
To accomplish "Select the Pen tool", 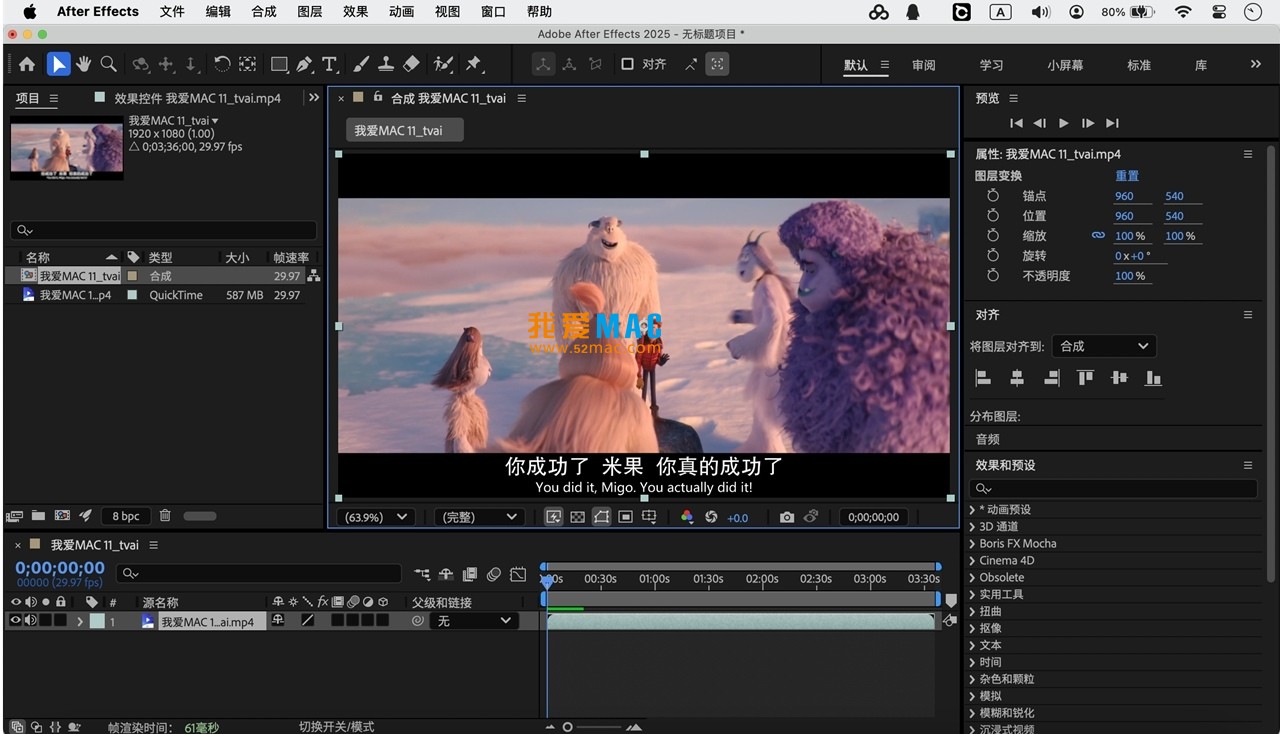I will click(x=304, y=64).
